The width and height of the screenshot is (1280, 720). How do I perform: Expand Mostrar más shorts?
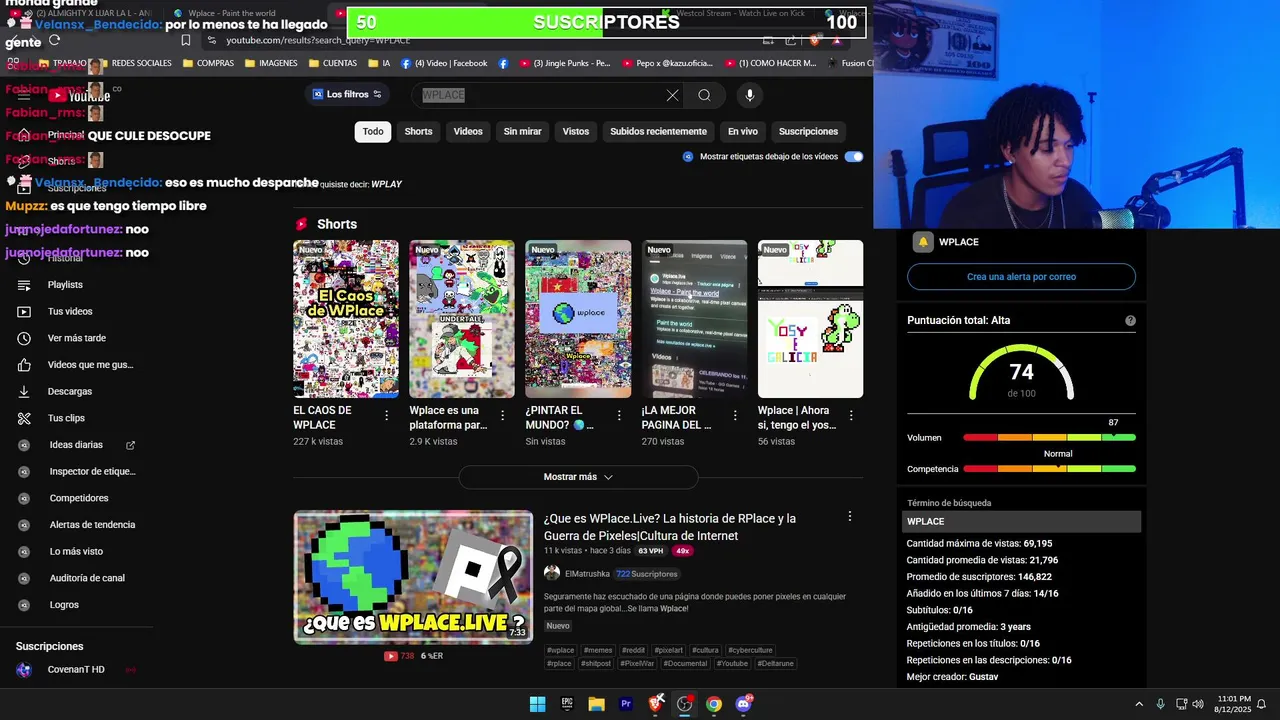[578, 477]
